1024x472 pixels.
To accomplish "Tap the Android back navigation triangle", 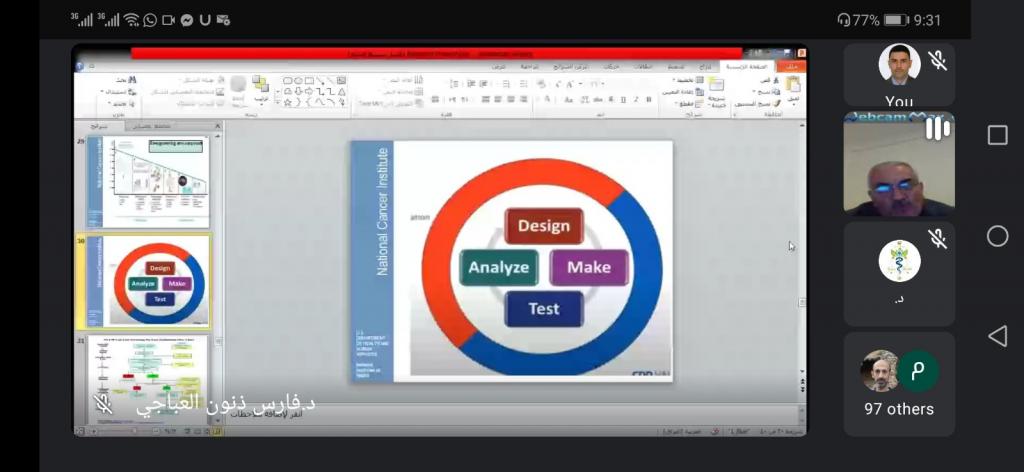I will point(997,336).
